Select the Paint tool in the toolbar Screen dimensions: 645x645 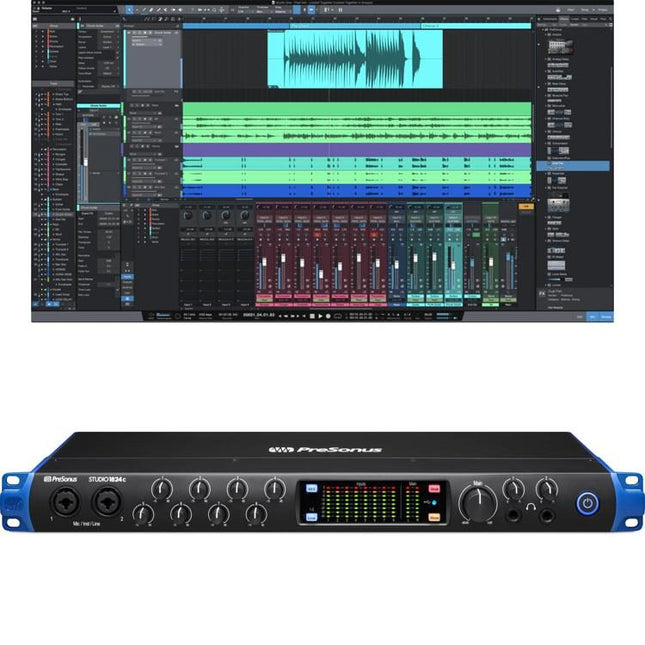[x=158, y=10]
